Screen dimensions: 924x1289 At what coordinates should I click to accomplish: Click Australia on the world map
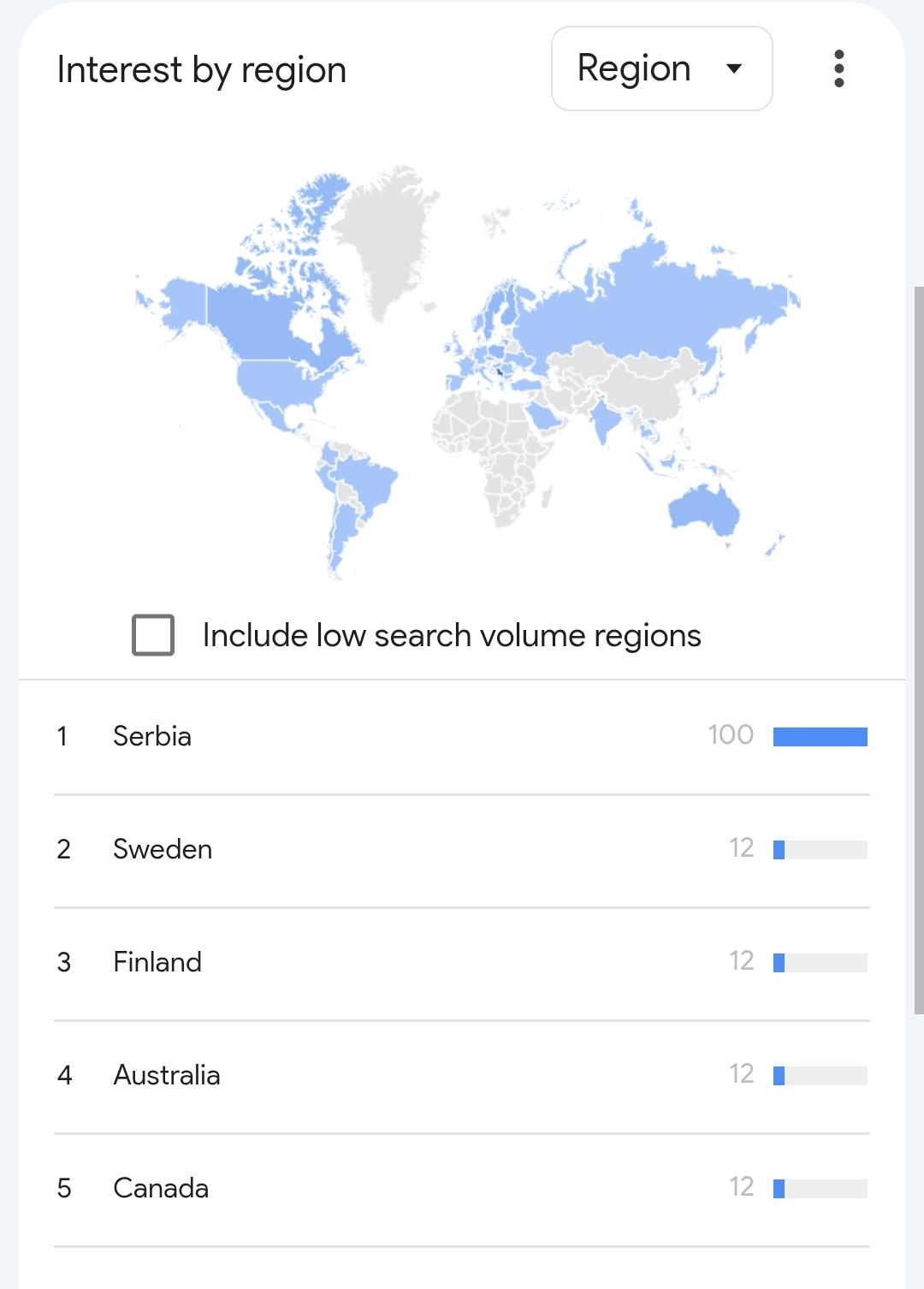coord(703,512)
